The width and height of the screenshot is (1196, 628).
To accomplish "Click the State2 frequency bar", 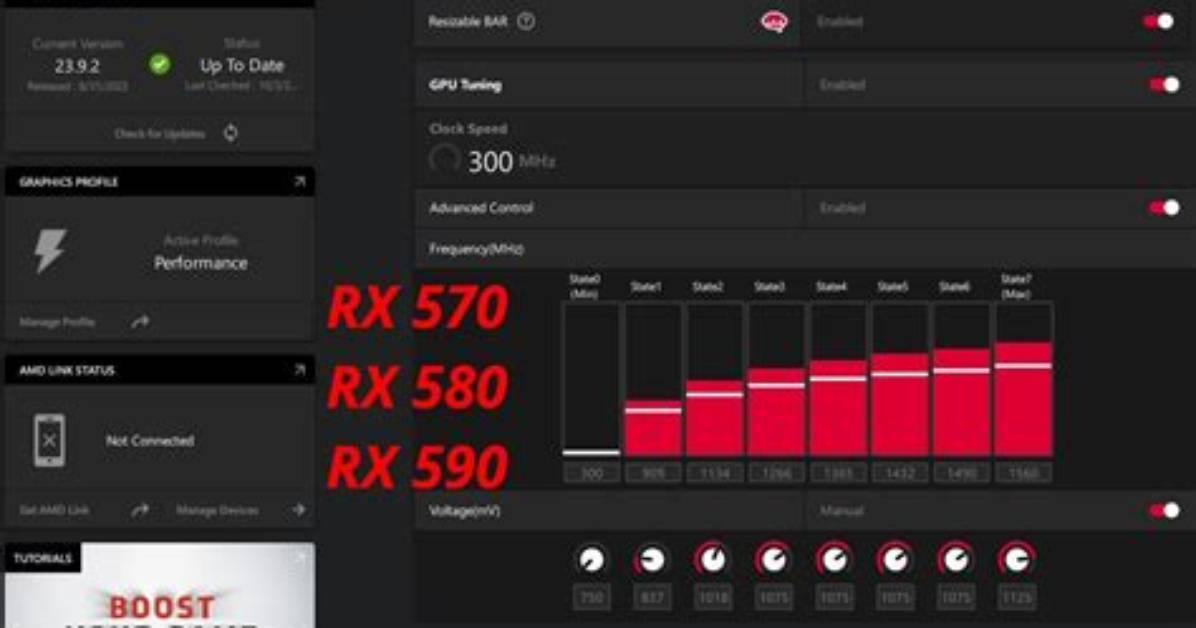I will click(x=715, y=379).
